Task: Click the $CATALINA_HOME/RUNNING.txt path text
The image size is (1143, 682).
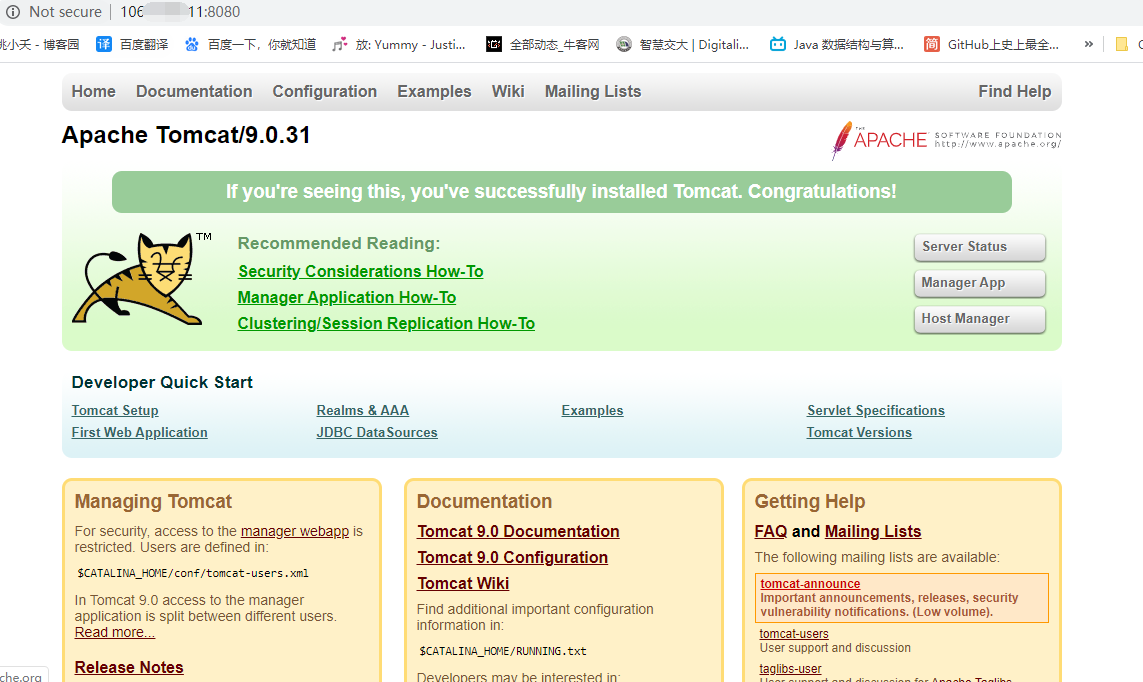Action: pos(503,651)
